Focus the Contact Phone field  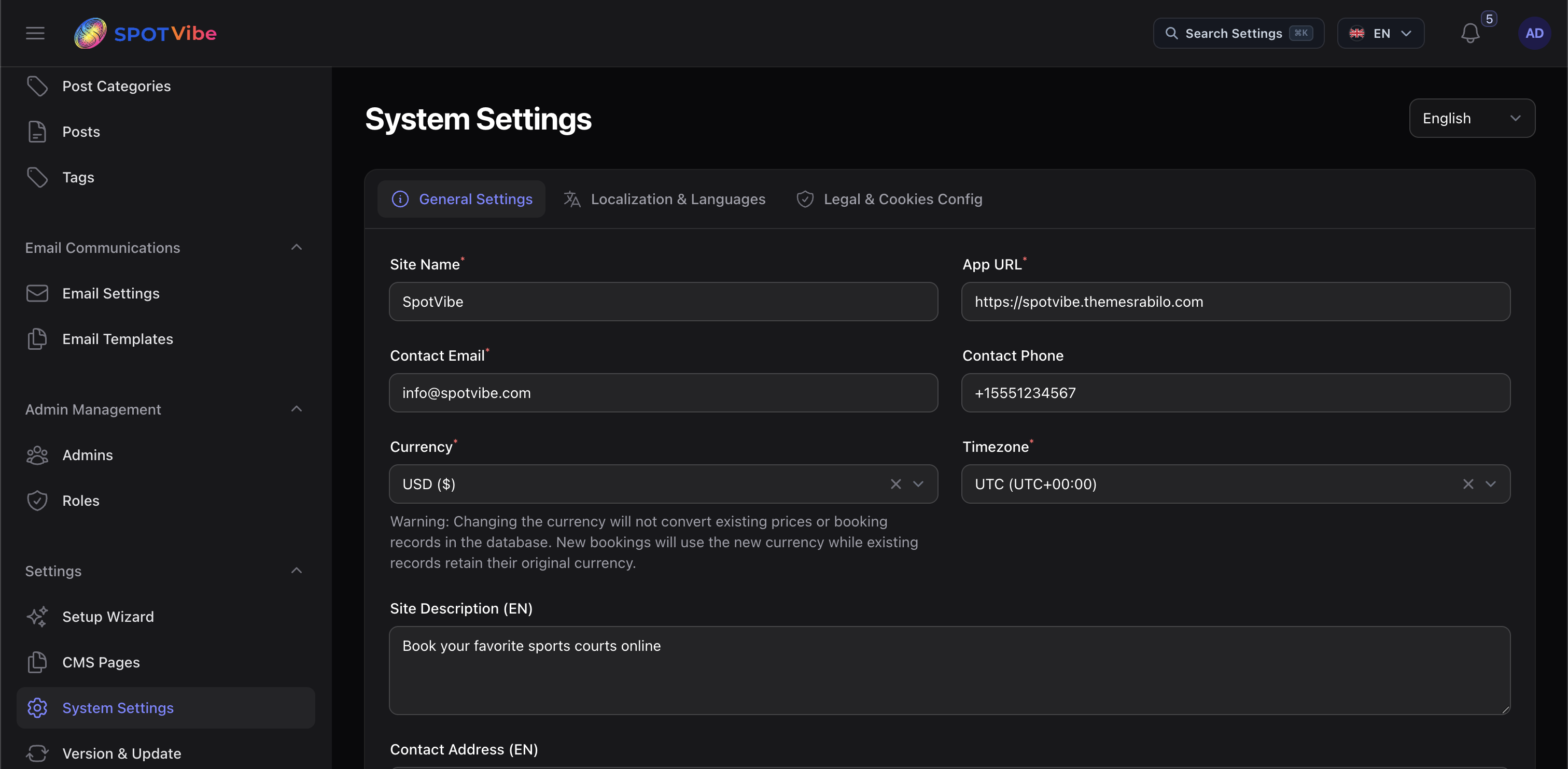pyautogui.click(x=1236, y=393)
